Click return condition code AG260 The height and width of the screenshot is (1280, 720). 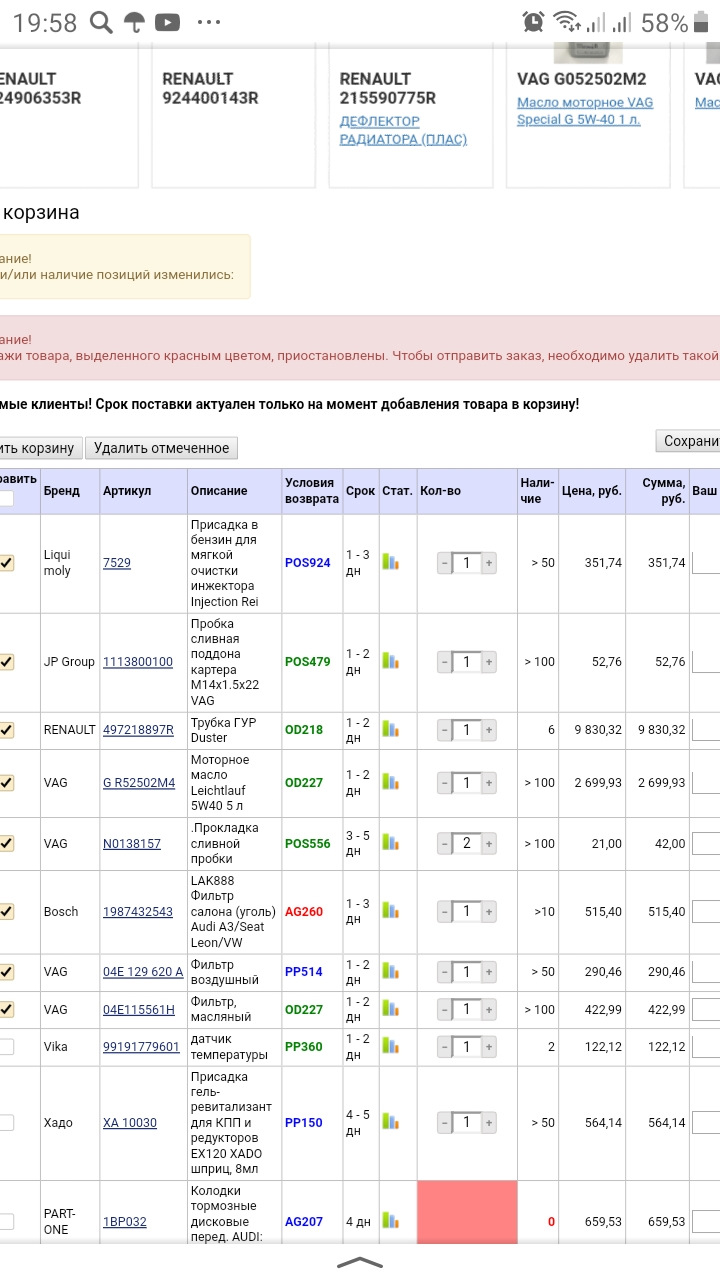[x=306, y=911]
